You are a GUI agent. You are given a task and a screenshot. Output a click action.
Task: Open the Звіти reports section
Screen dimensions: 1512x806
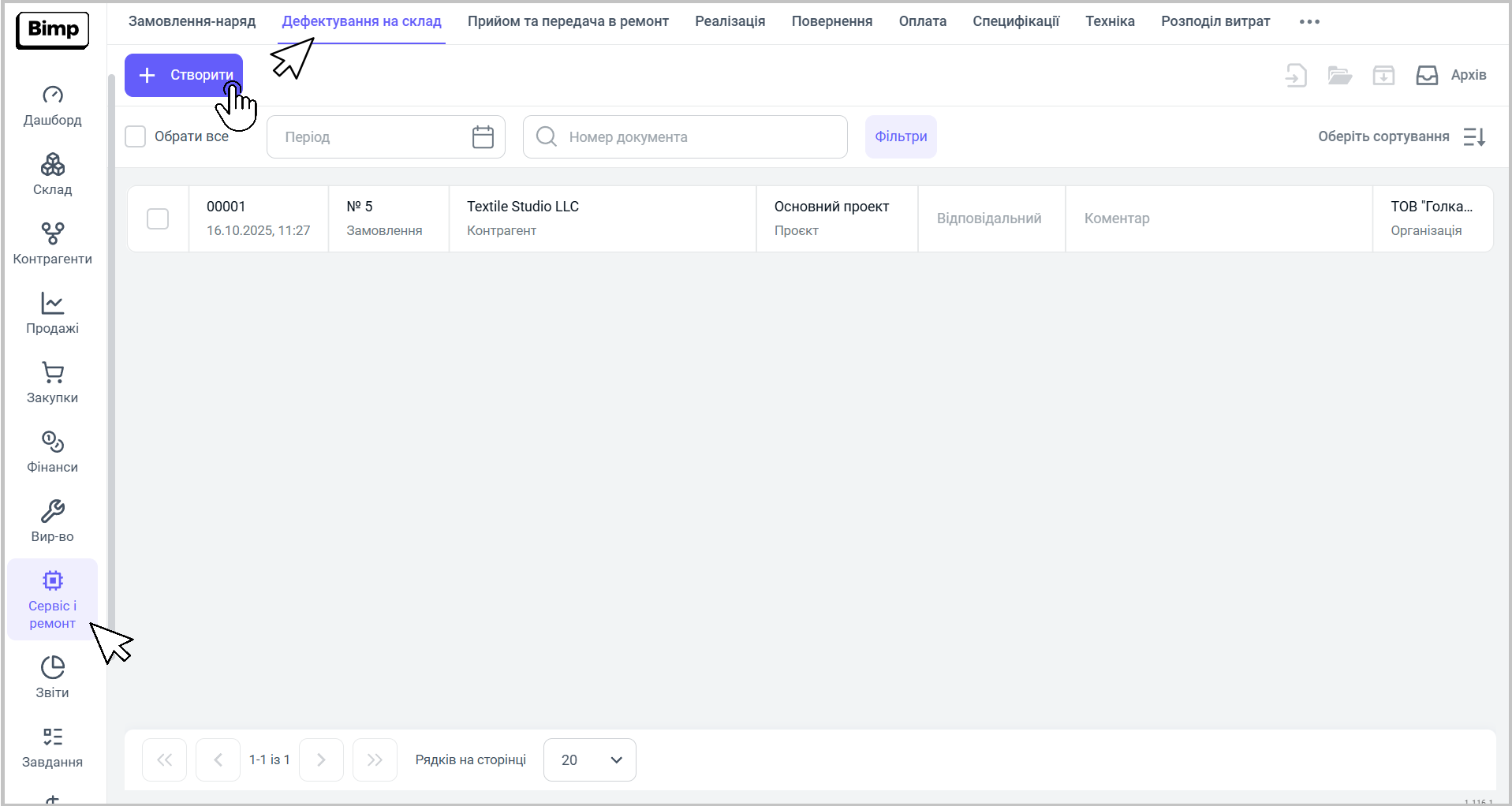[x=52, y=678]
